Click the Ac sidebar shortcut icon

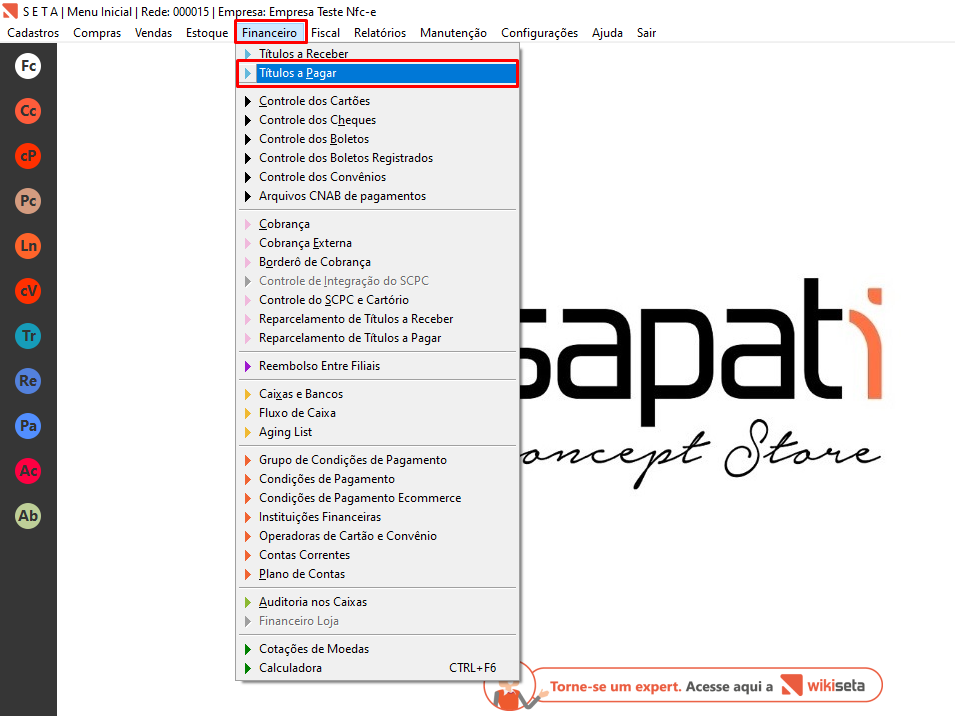coord(28,471)
